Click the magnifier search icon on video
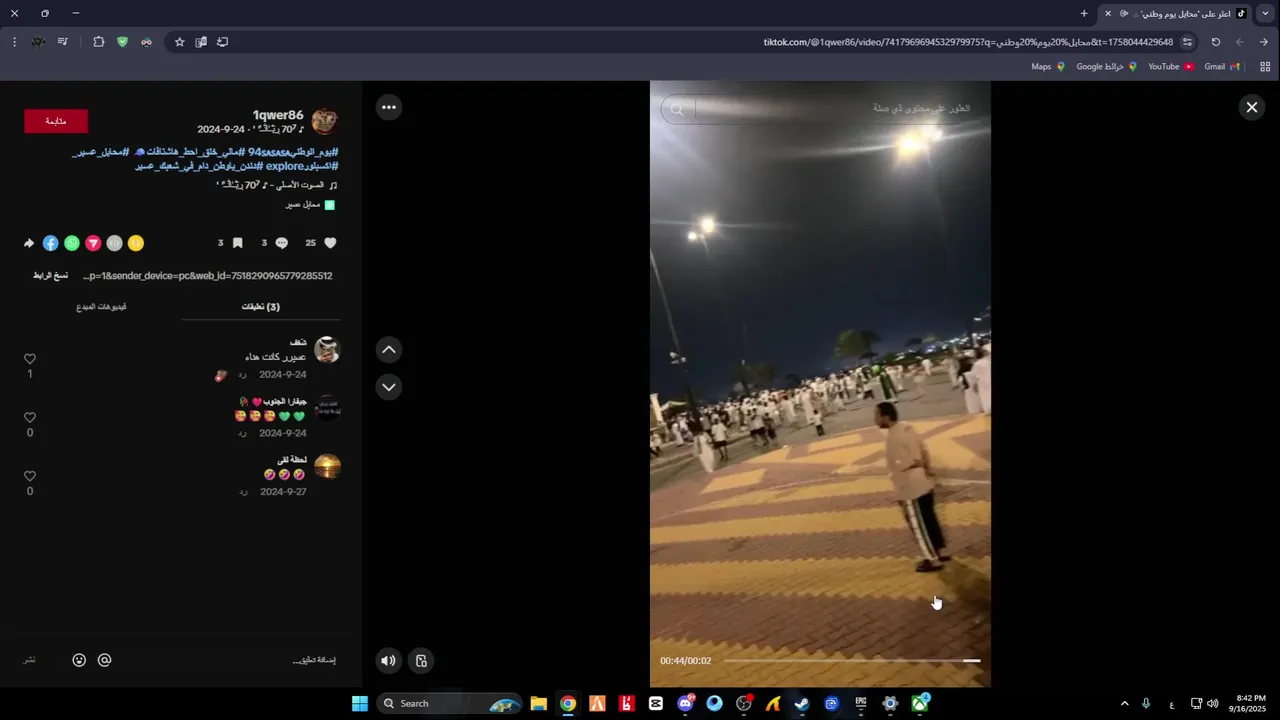This screenshot has width=1280, height=720. click(677, 109)
